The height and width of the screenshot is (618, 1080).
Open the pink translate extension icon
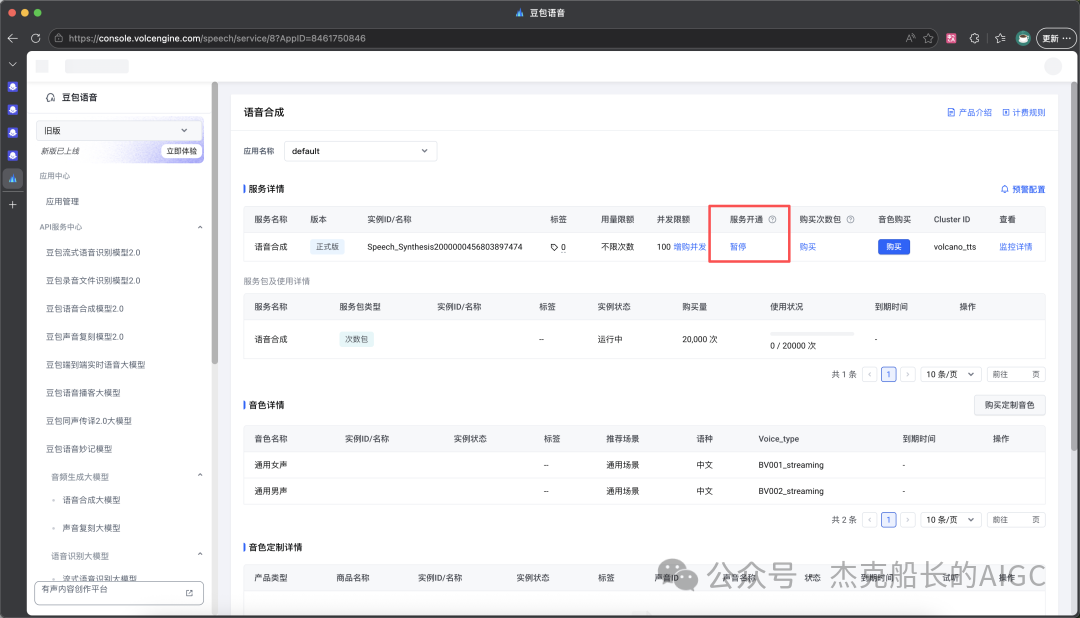pos(951,39)
